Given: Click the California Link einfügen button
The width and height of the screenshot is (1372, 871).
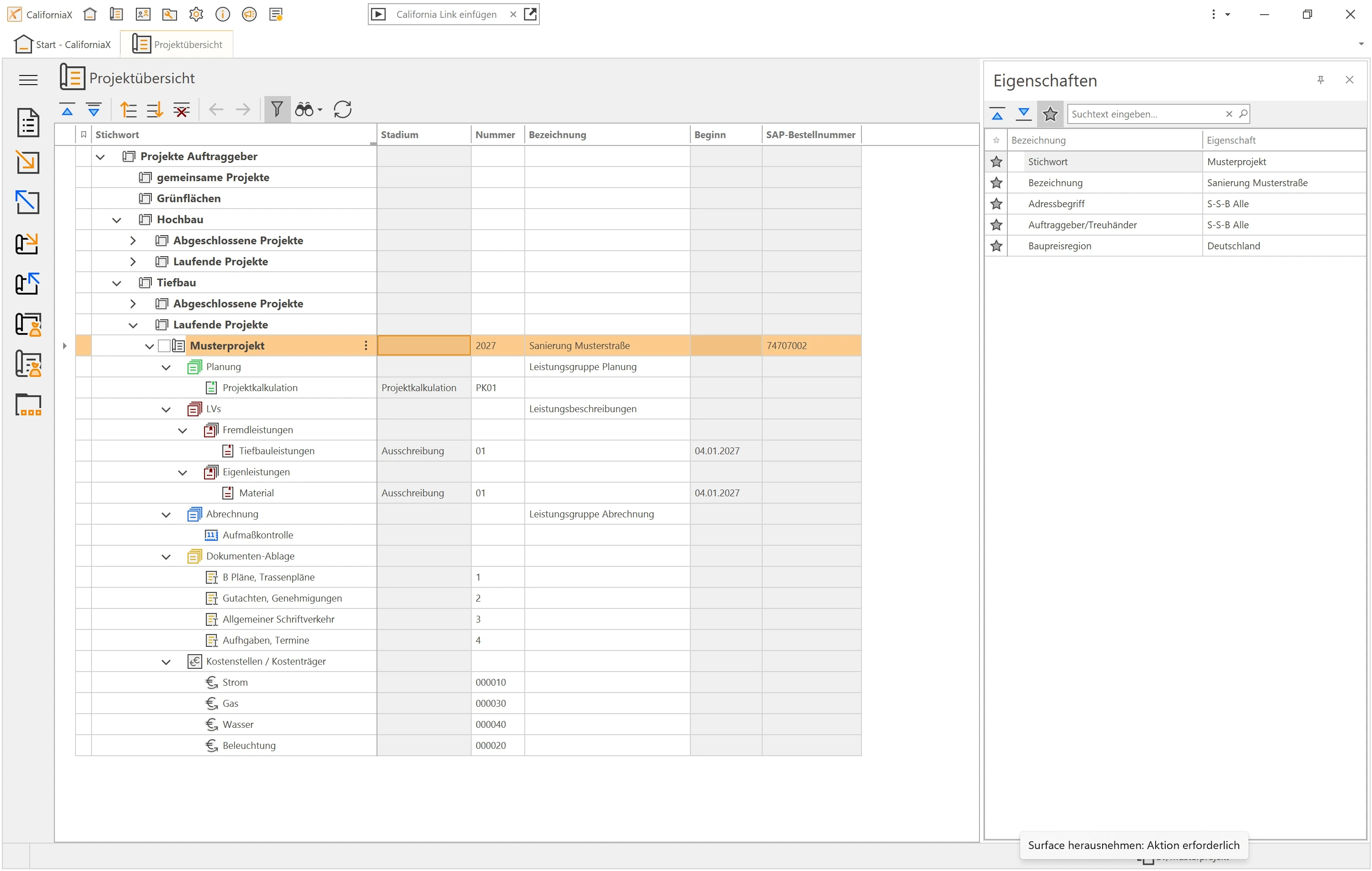Looking at the screenshot, I should [x=446, y=14].
